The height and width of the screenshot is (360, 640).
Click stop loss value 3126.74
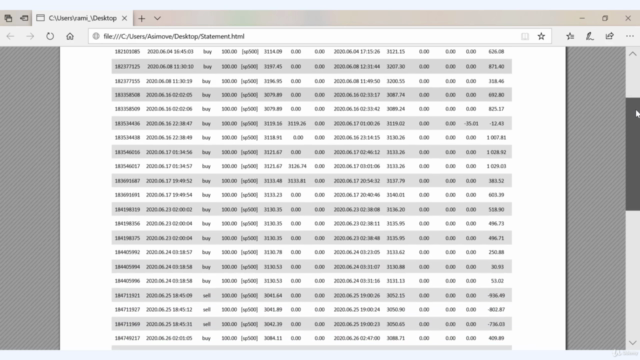coord(297,166)
